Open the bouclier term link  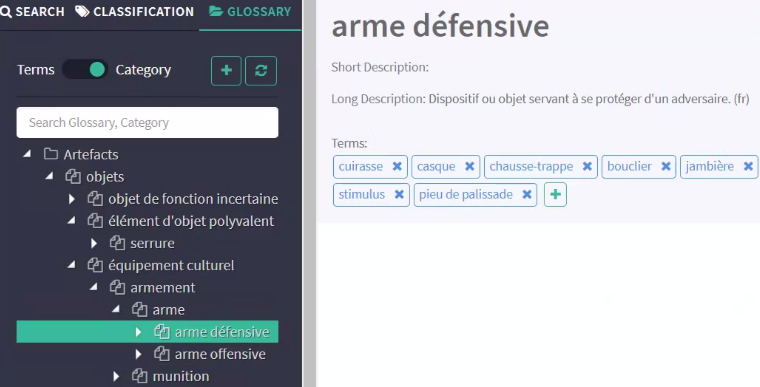(x=629, y=166)
